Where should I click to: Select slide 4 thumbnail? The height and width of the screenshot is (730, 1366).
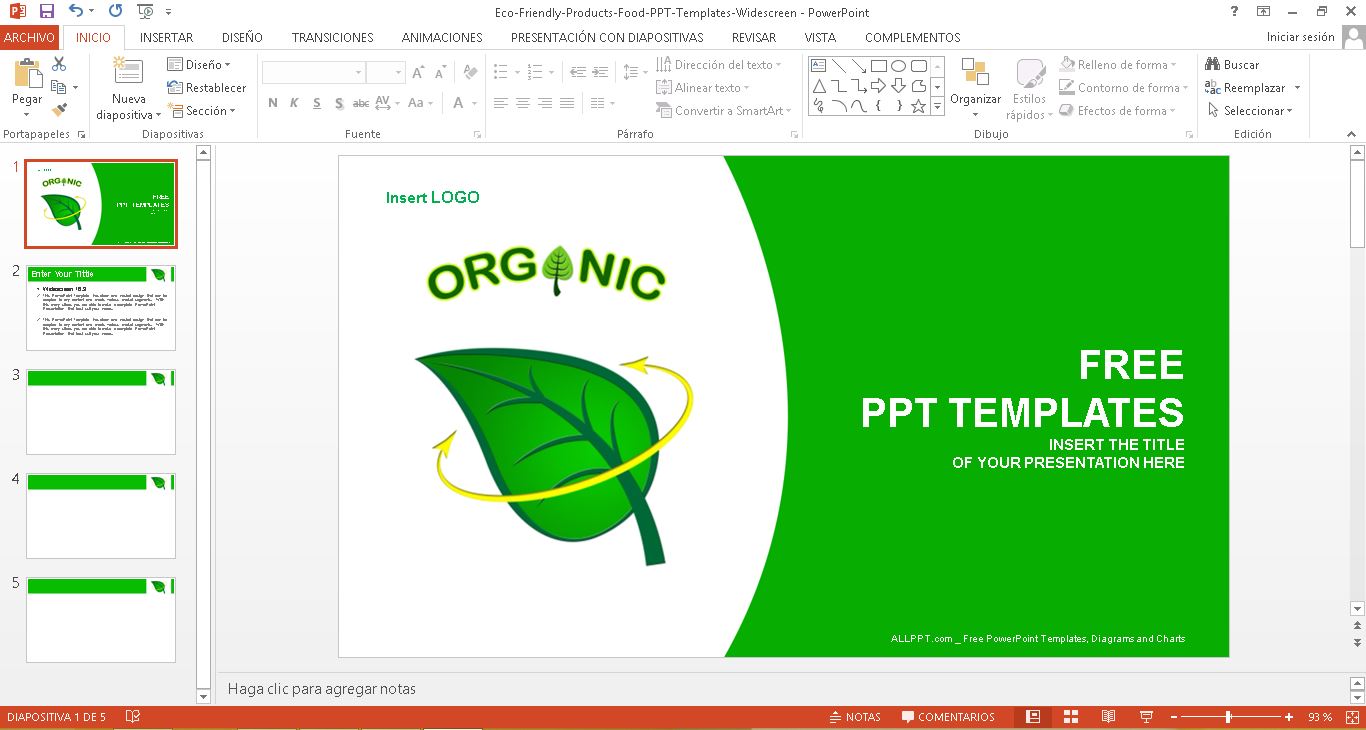click(101, 516)
